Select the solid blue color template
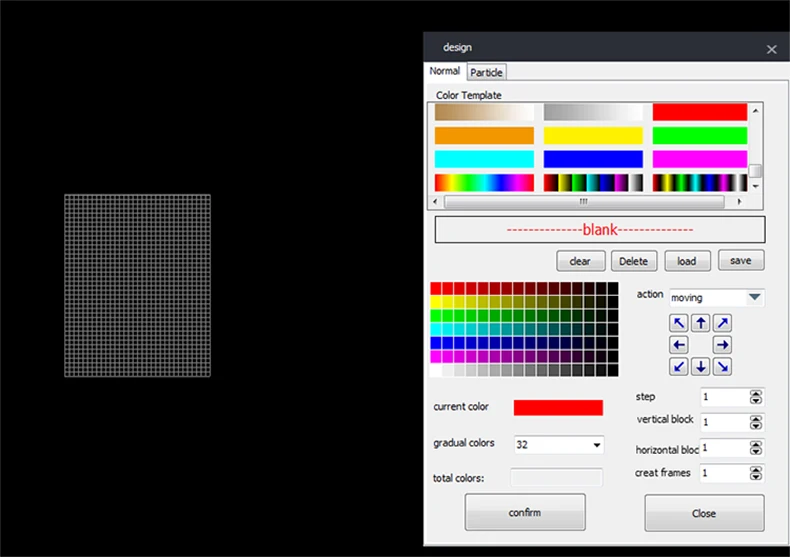Image resolution: width=790 pixels, height=557 pixels. 593,159
